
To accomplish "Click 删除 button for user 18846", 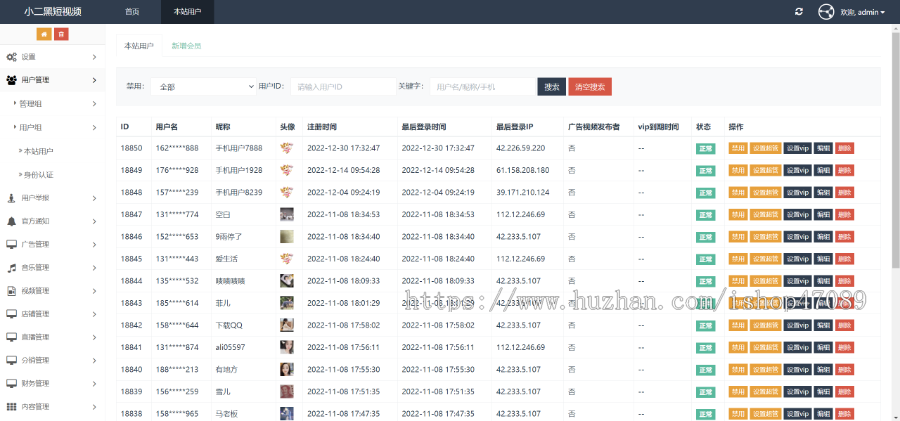I will pos(844,237).
